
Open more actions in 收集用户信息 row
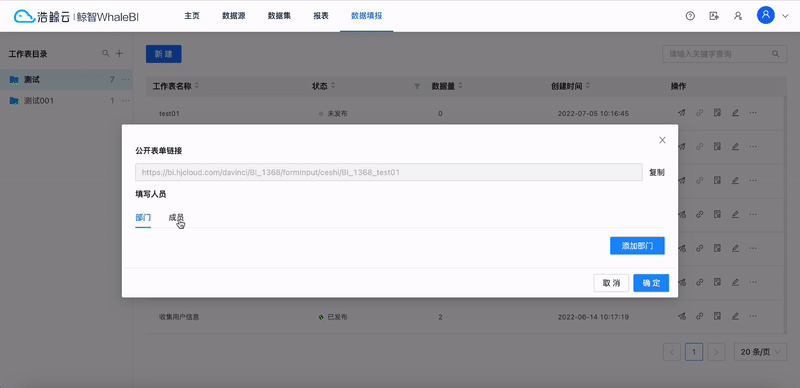click(753, 317)
